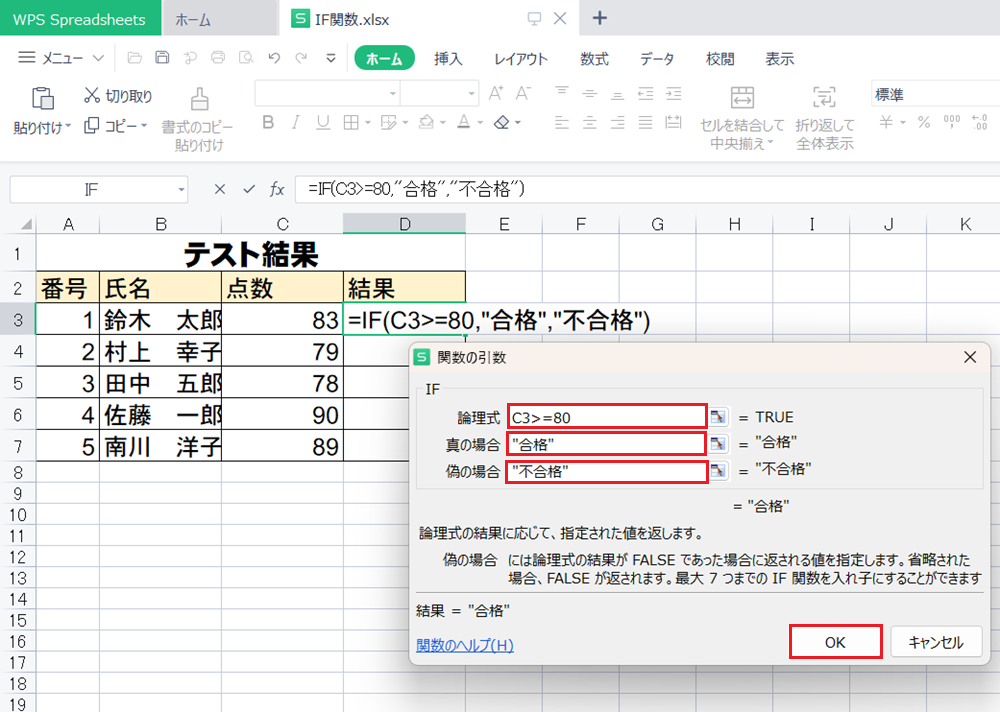
Task: Click the 論理式 input field
Action: [607, 417]
